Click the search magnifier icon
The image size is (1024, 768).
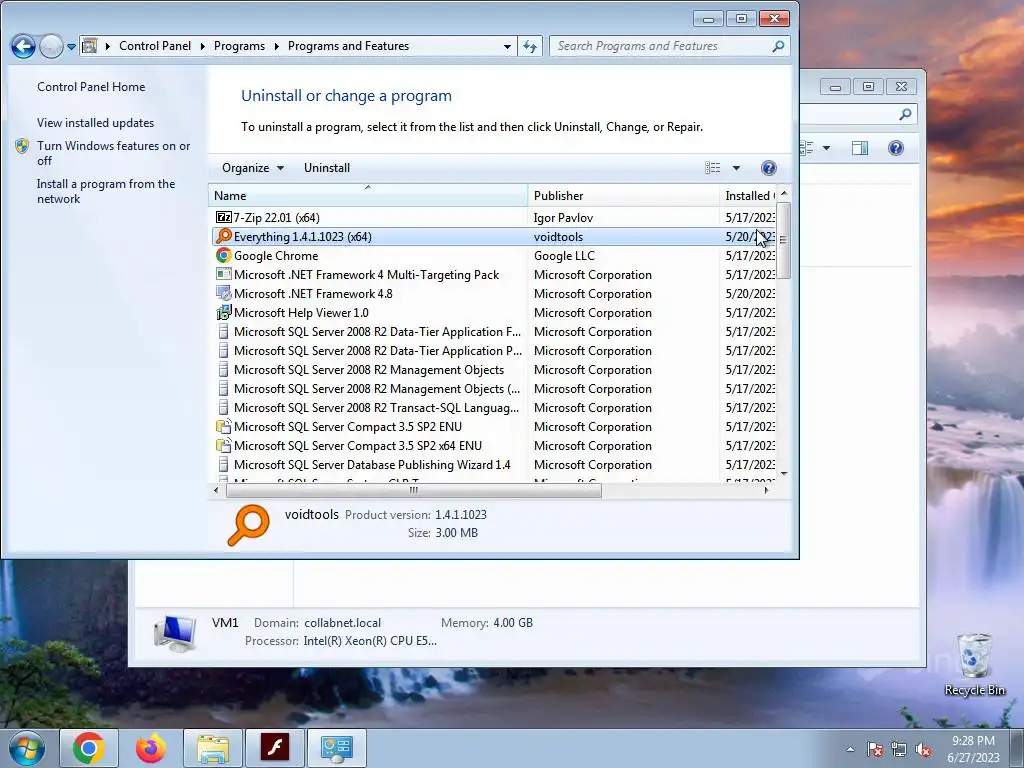point(778,46)
